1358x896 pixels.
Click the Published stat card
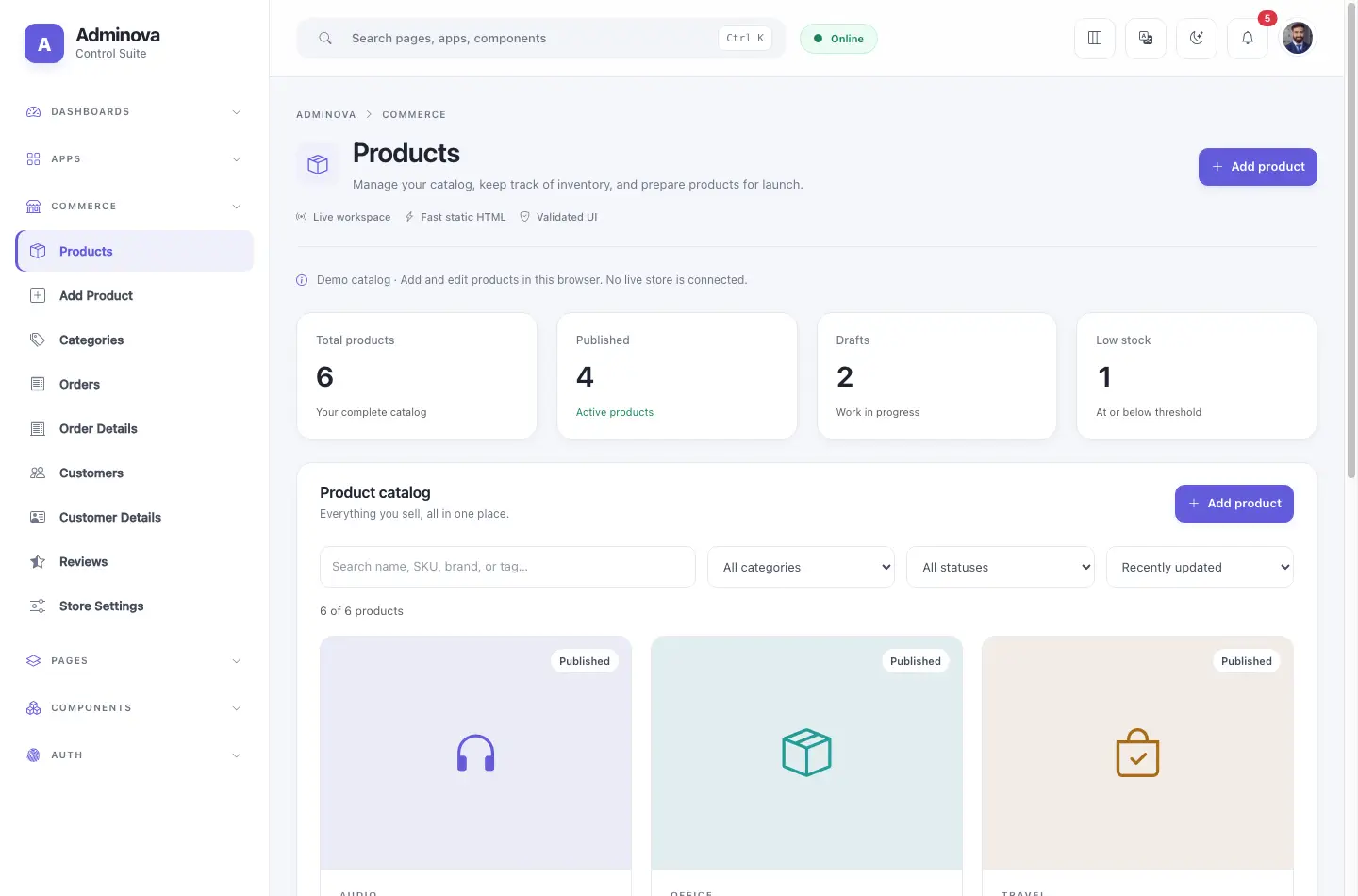coord(677,375)
